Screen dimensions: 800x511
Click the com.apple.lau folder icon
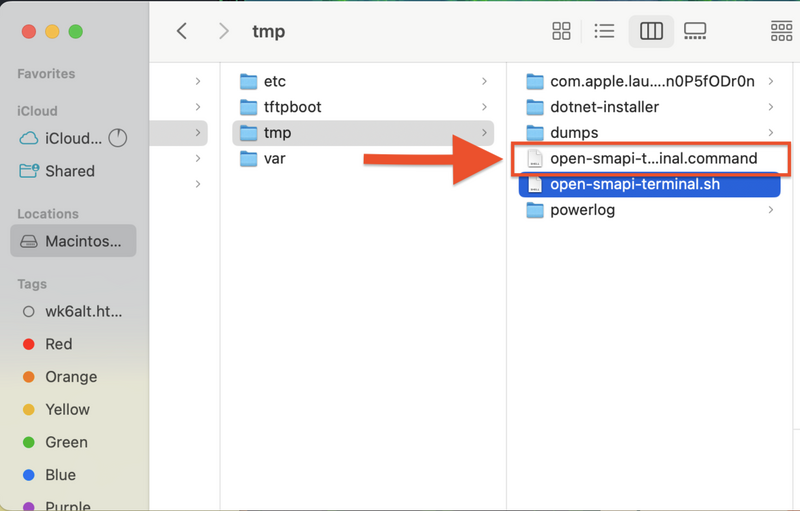click(535, 81)
